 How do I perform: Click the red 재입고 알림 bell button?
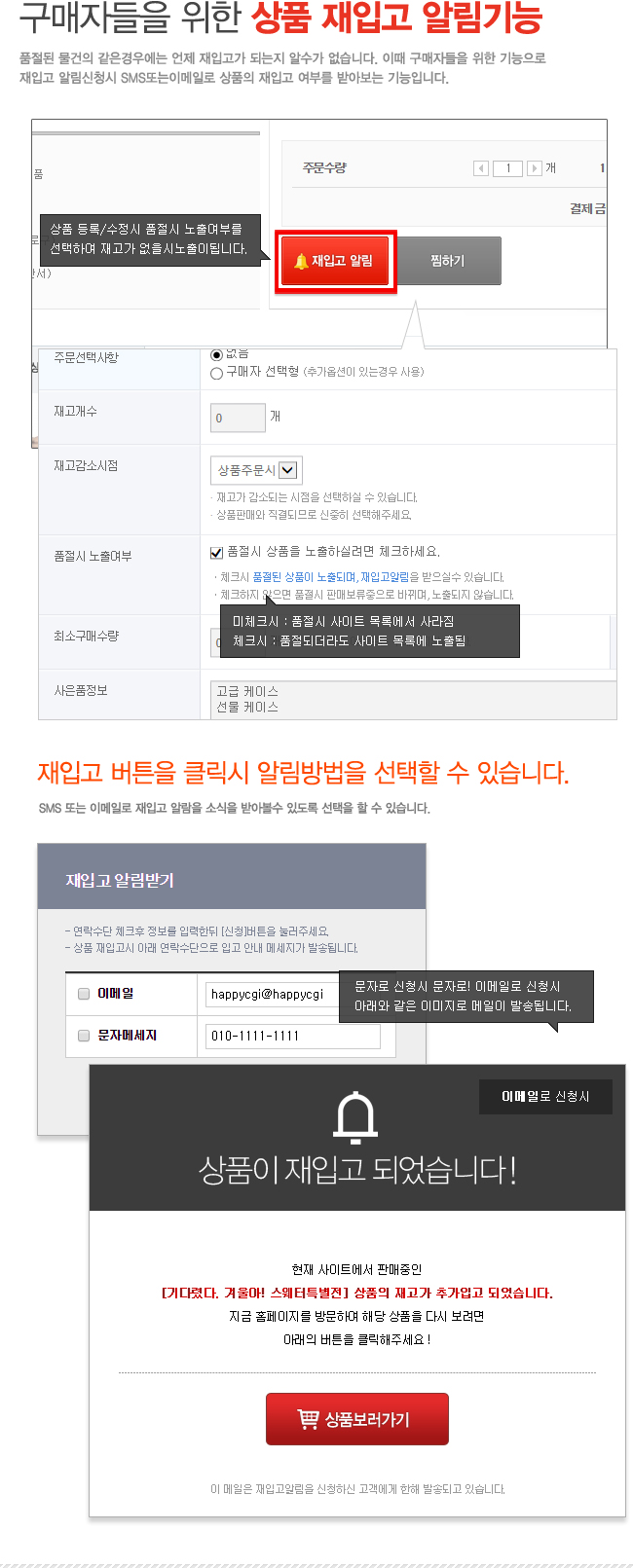coord(336,261)
